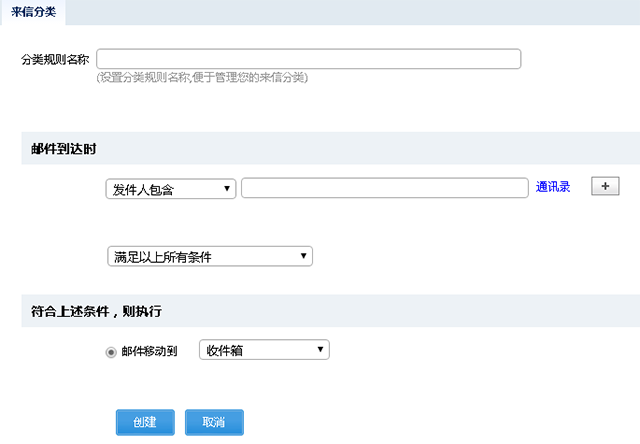Click empty tab bar beside 来信分类
The width and height of the screenshot is (640, 444).
(350, 12)
